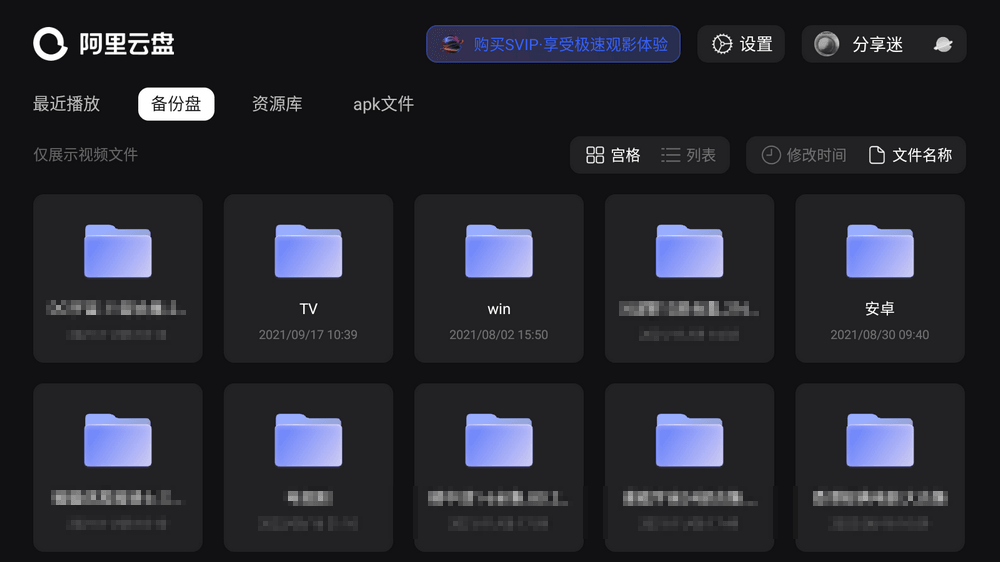Switch to 列表 list view
The width and height of the screenshot is (1000, 562).
point(689,155)
